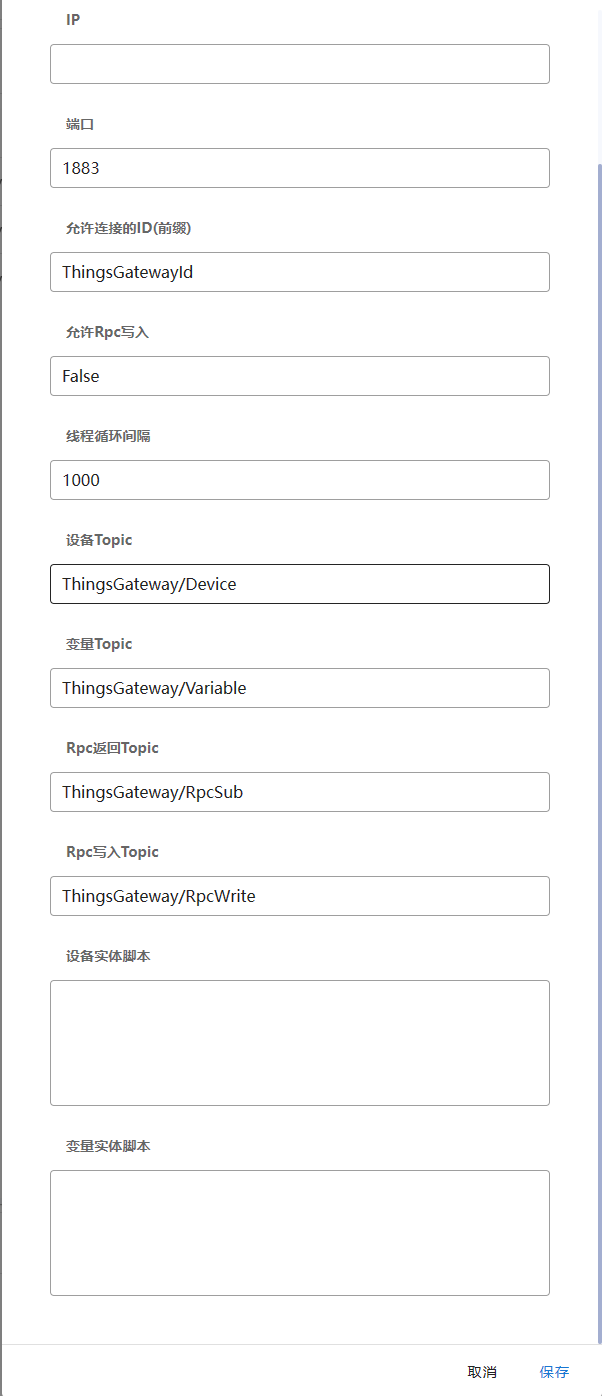Click the 变量Topic label text

pos(99,644)
